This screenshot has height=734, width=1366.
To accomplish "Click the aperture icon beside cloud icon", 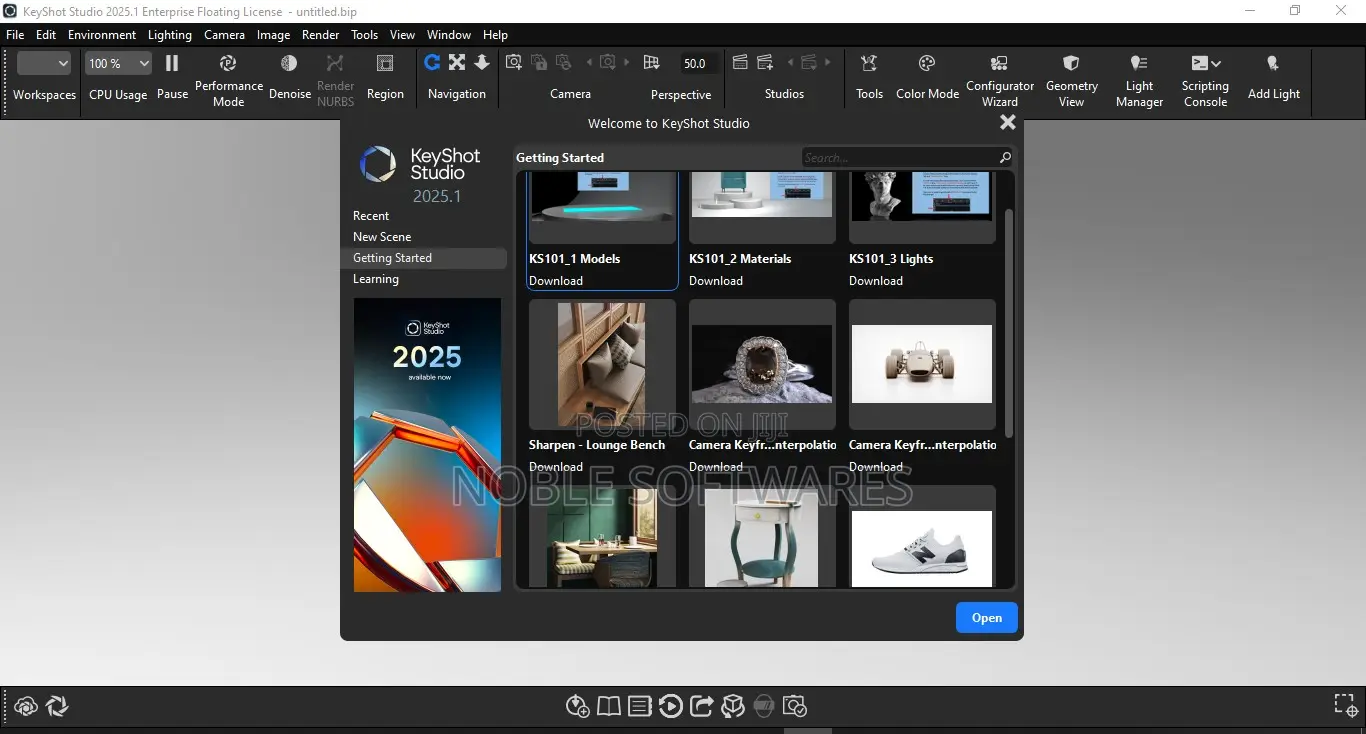I will point(57,706).
